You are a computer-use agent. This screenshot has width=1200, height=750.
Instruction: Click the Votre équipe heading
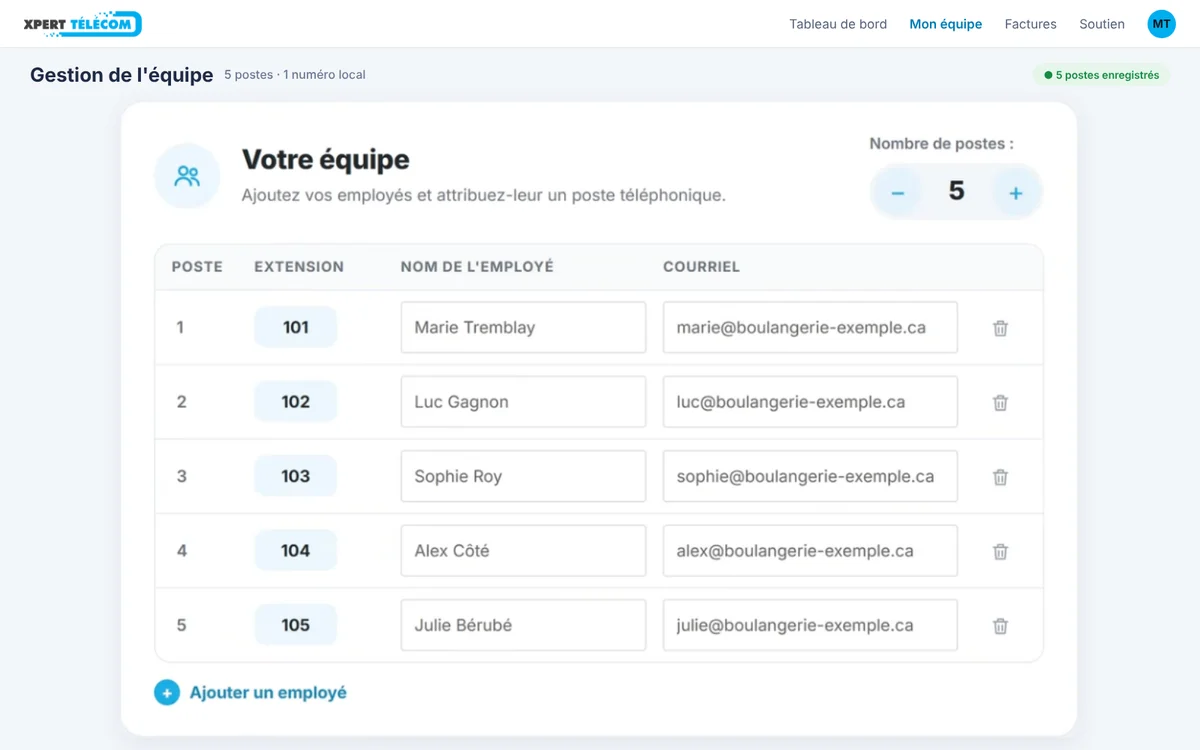[326, 159]
